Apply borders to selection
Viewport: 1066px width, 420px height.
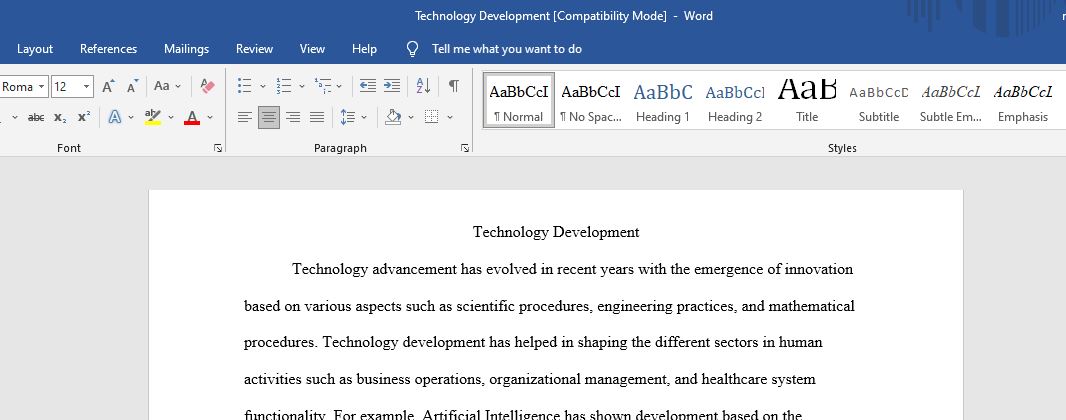click(431, 118)
